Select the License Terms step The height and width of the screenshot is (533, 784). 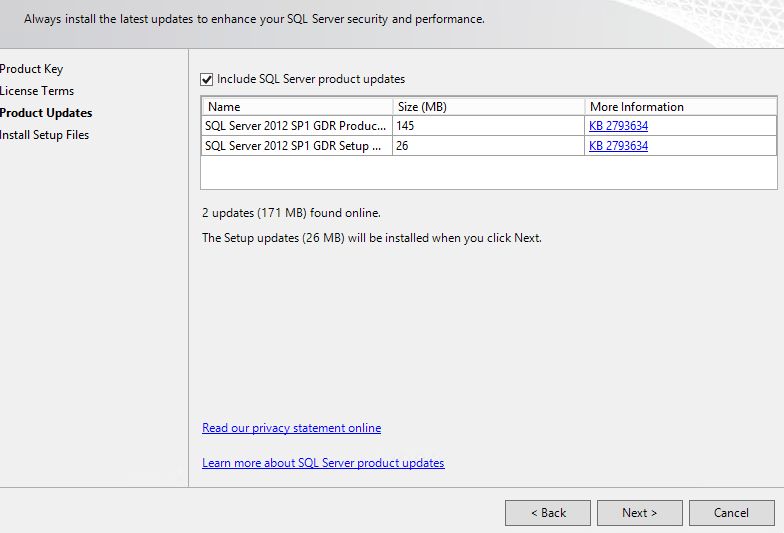click(x=37, y=91)
